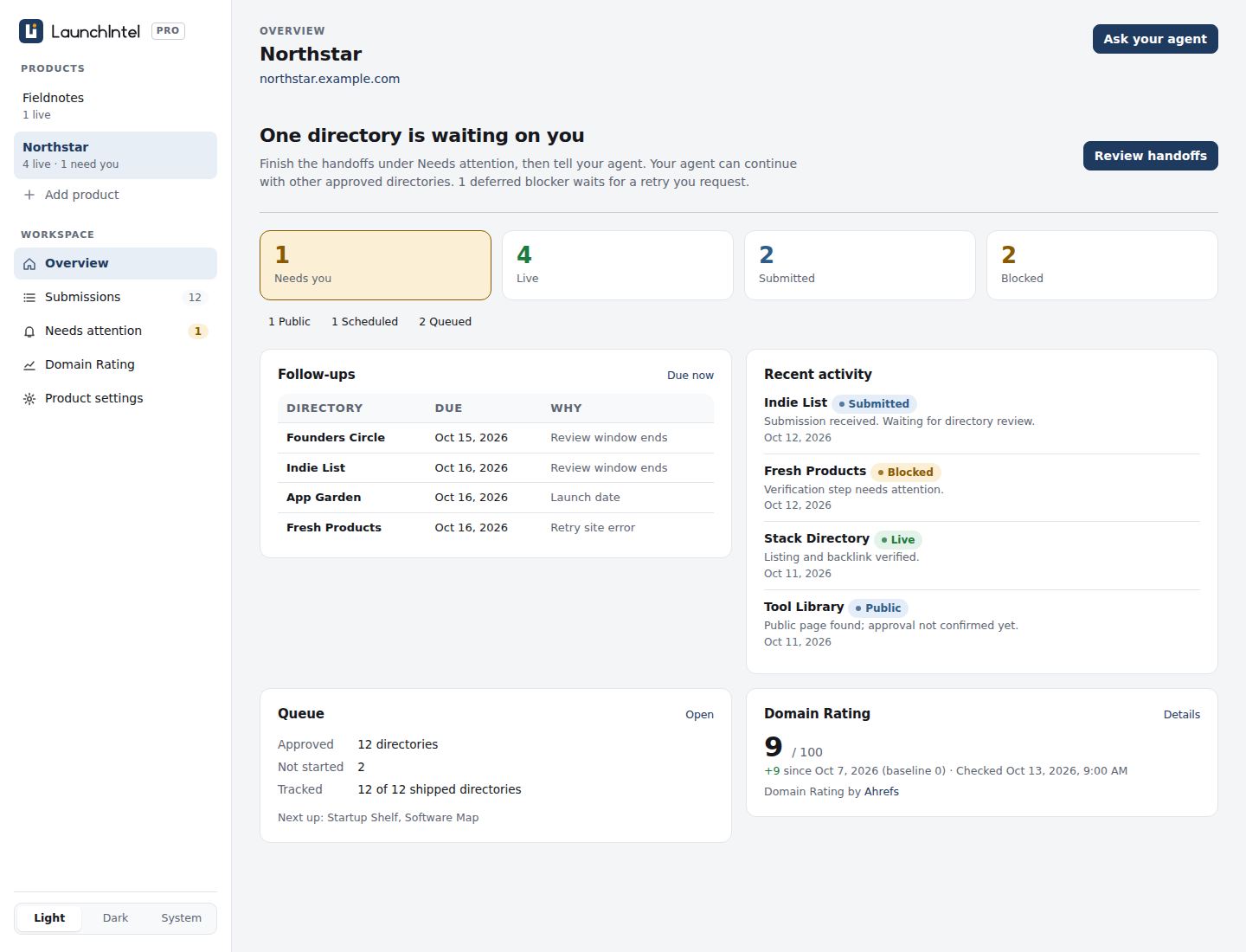Switch theme to Light
The image size is (1246, 952).
pos(49,918)
